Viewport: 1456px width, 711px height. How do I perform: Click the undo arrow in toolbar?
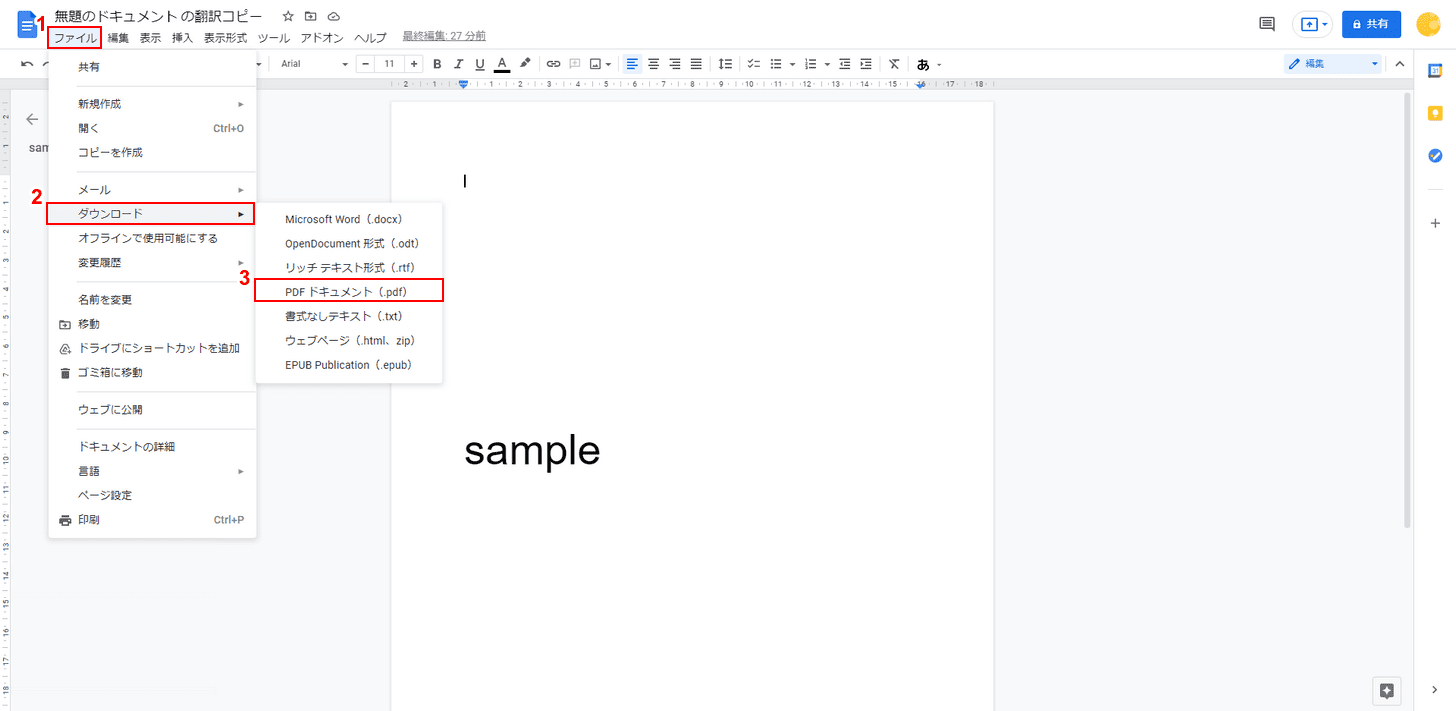27,64
